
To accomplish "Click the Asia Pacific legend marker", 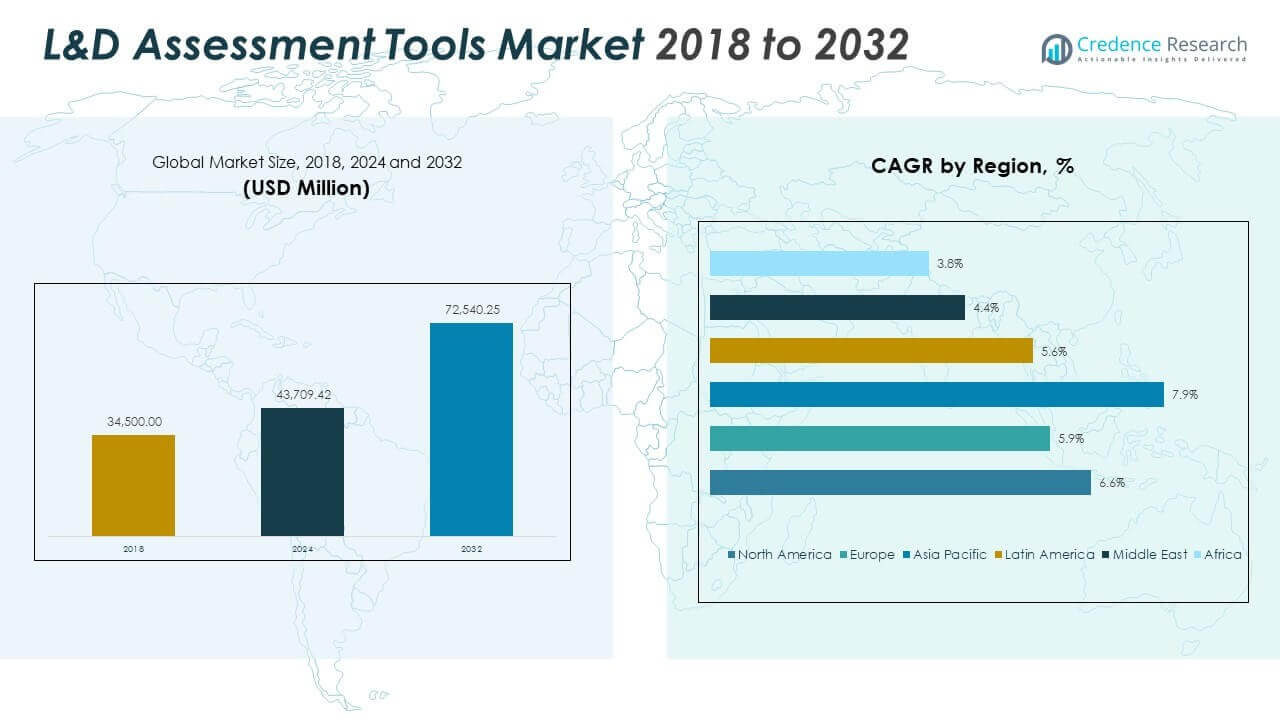I will [908, 554].
